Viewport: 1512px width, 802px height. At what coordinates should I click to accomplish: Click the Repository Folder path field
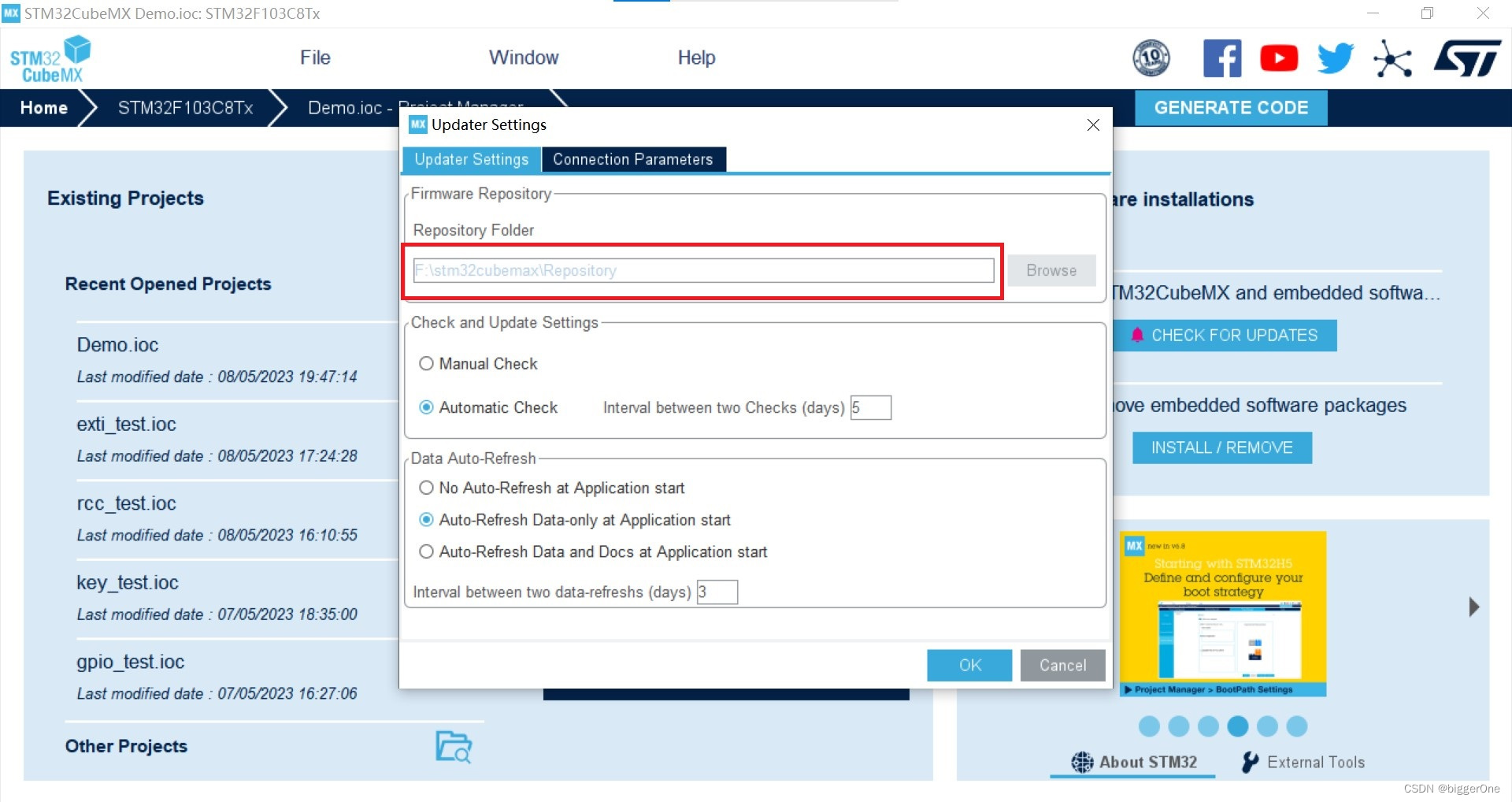(703, 270)
